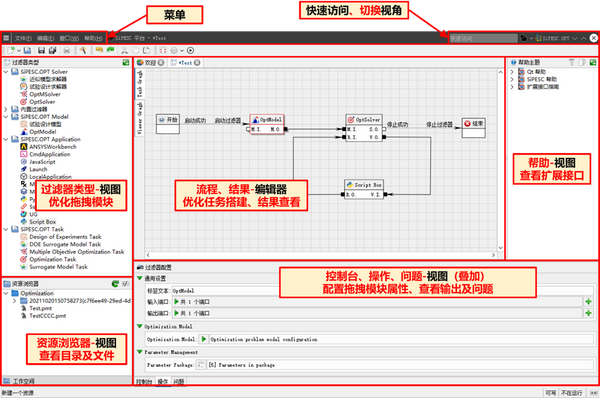Collapse the SiPESC.OPT Task tree node
The width and height of the screenshot is (600, 398).
[x=6, y=229]
